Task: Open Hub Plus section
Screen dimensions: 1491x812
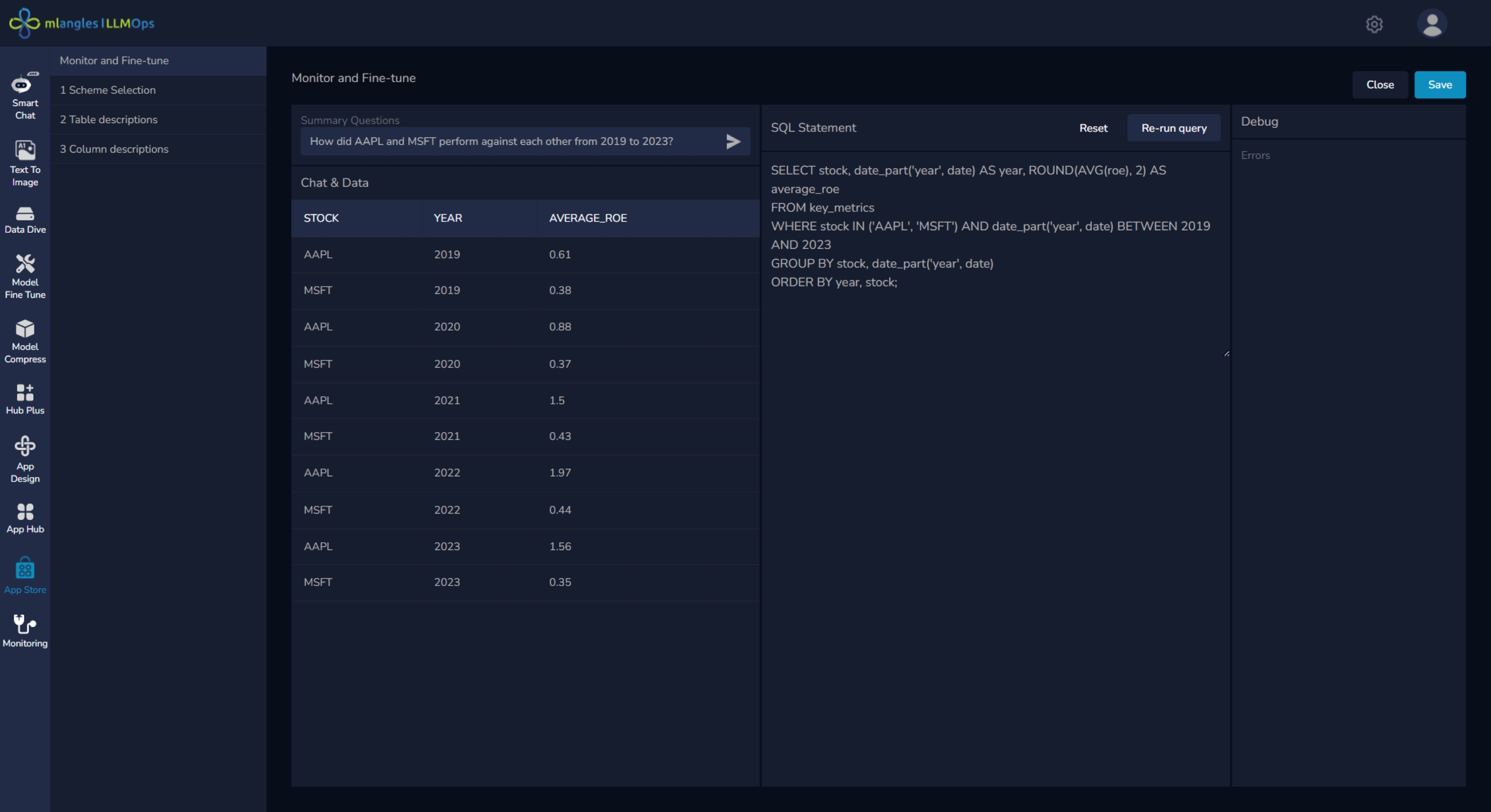Action: tap(25, 399)
